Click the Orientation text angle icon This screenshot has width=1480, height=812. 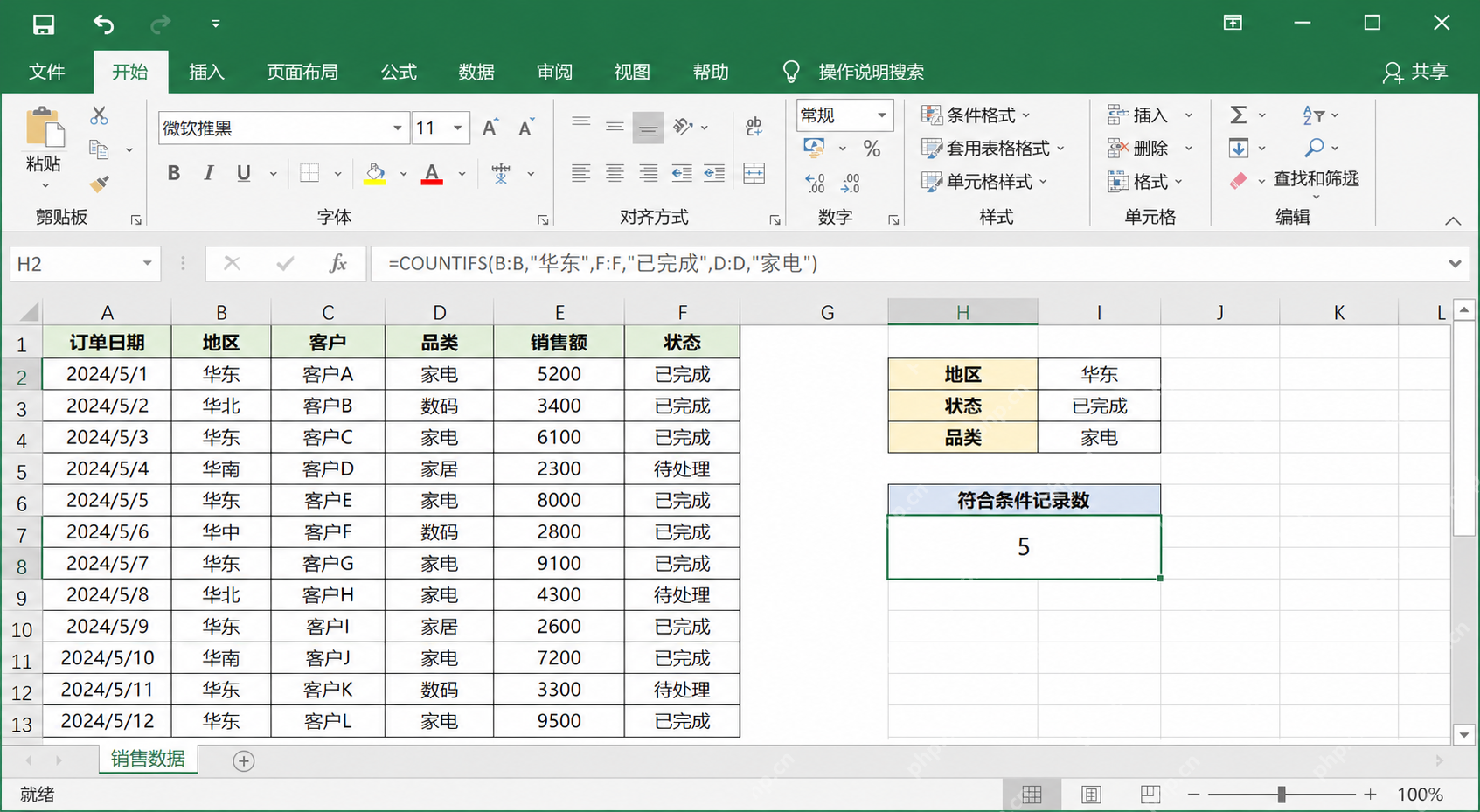[x=683, y=127]
